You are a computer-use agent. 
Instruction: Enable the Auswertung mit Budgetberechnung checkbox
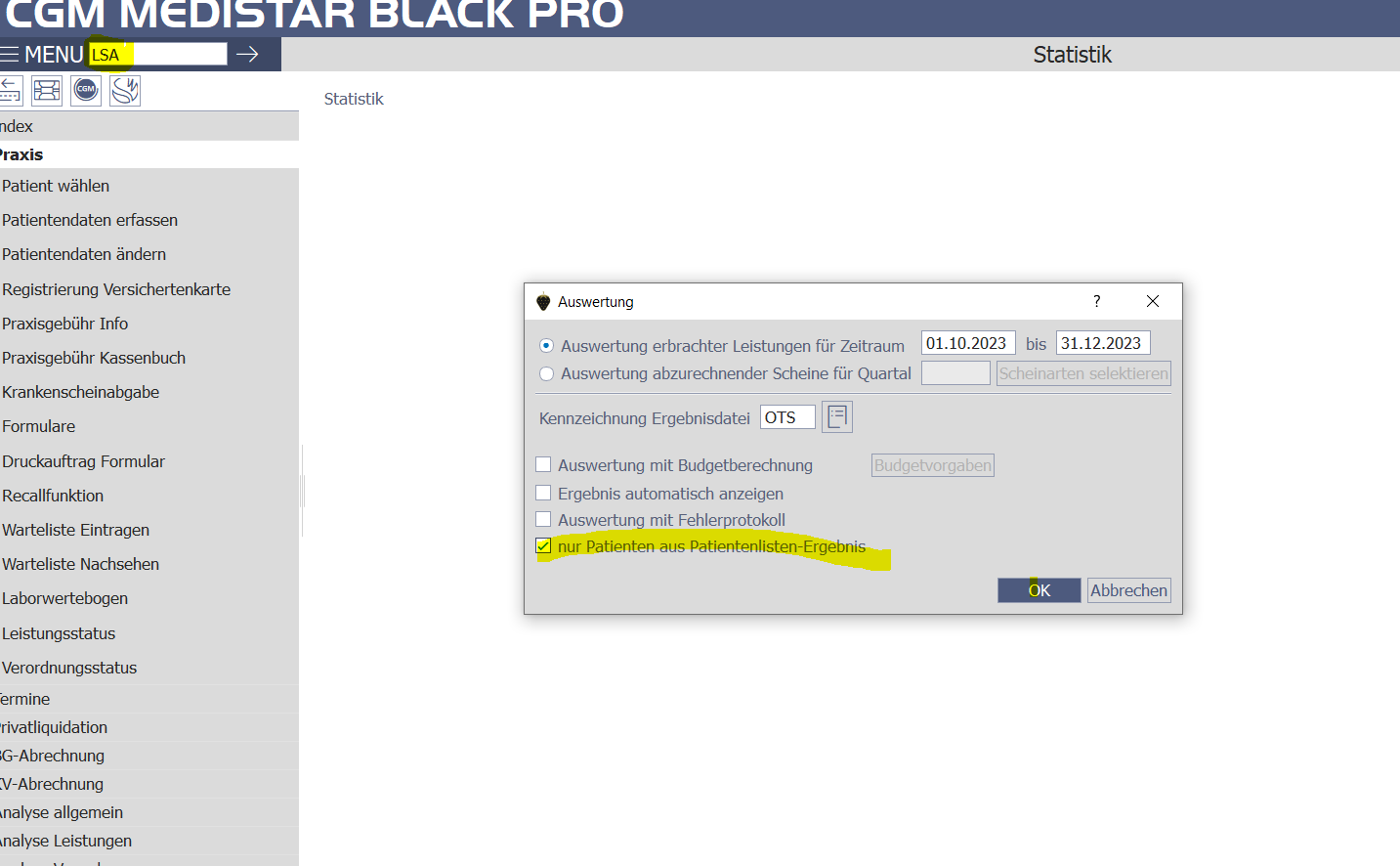point(544,465)
